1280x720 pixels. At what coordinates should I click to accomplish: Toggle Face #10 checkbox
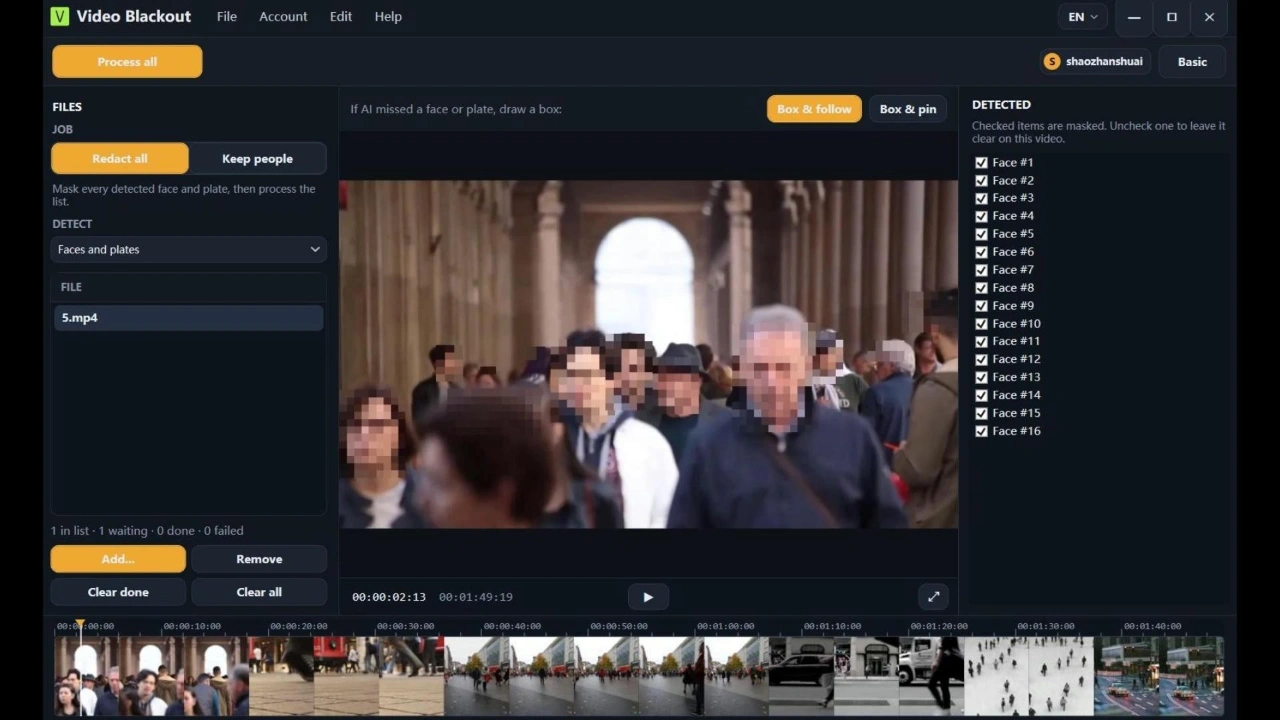pyautogui.click(x=981, y=324)
